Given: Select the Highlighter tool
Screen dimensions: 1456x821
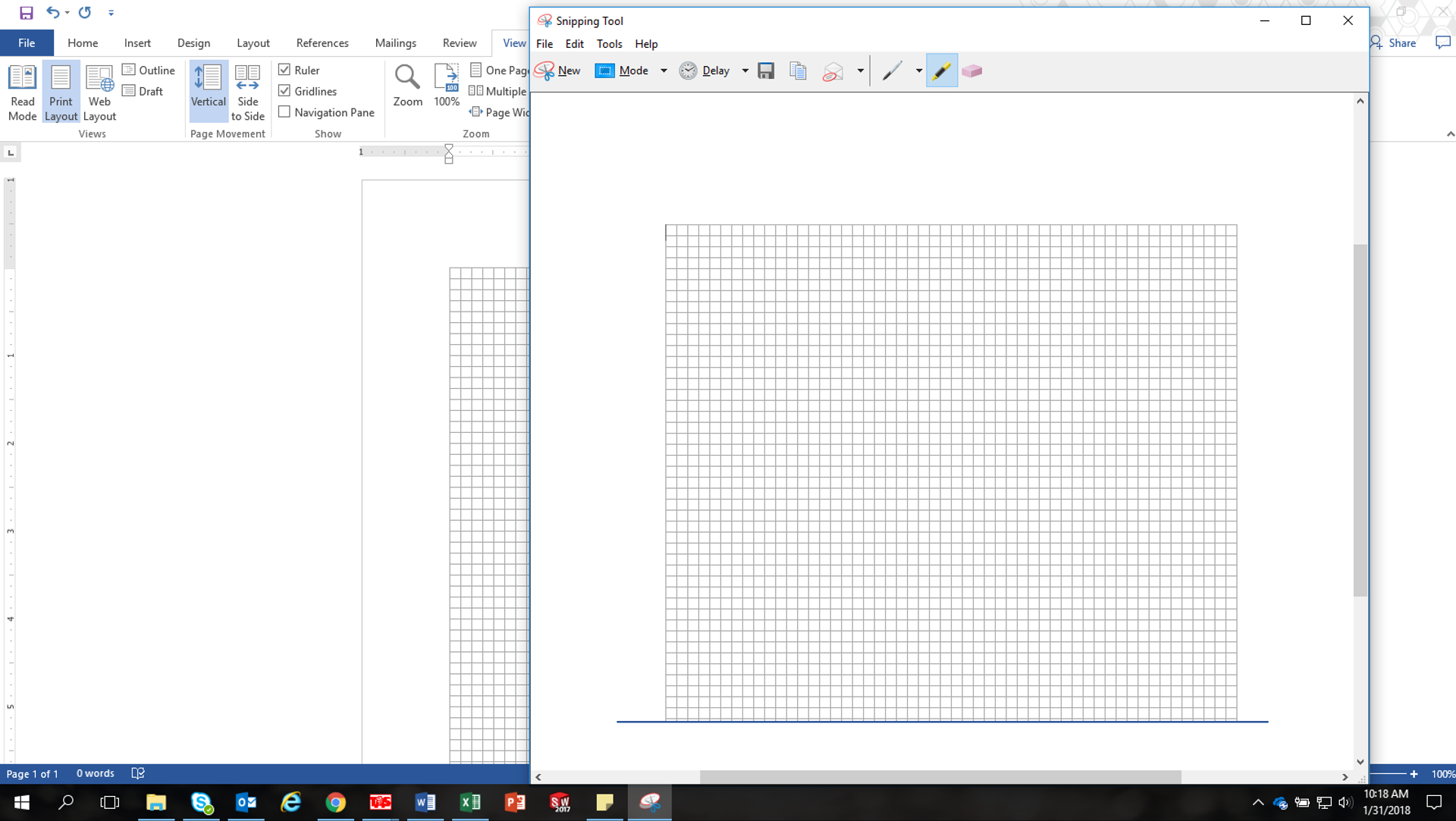Looking at the screenshot, I should pos(941,70).
